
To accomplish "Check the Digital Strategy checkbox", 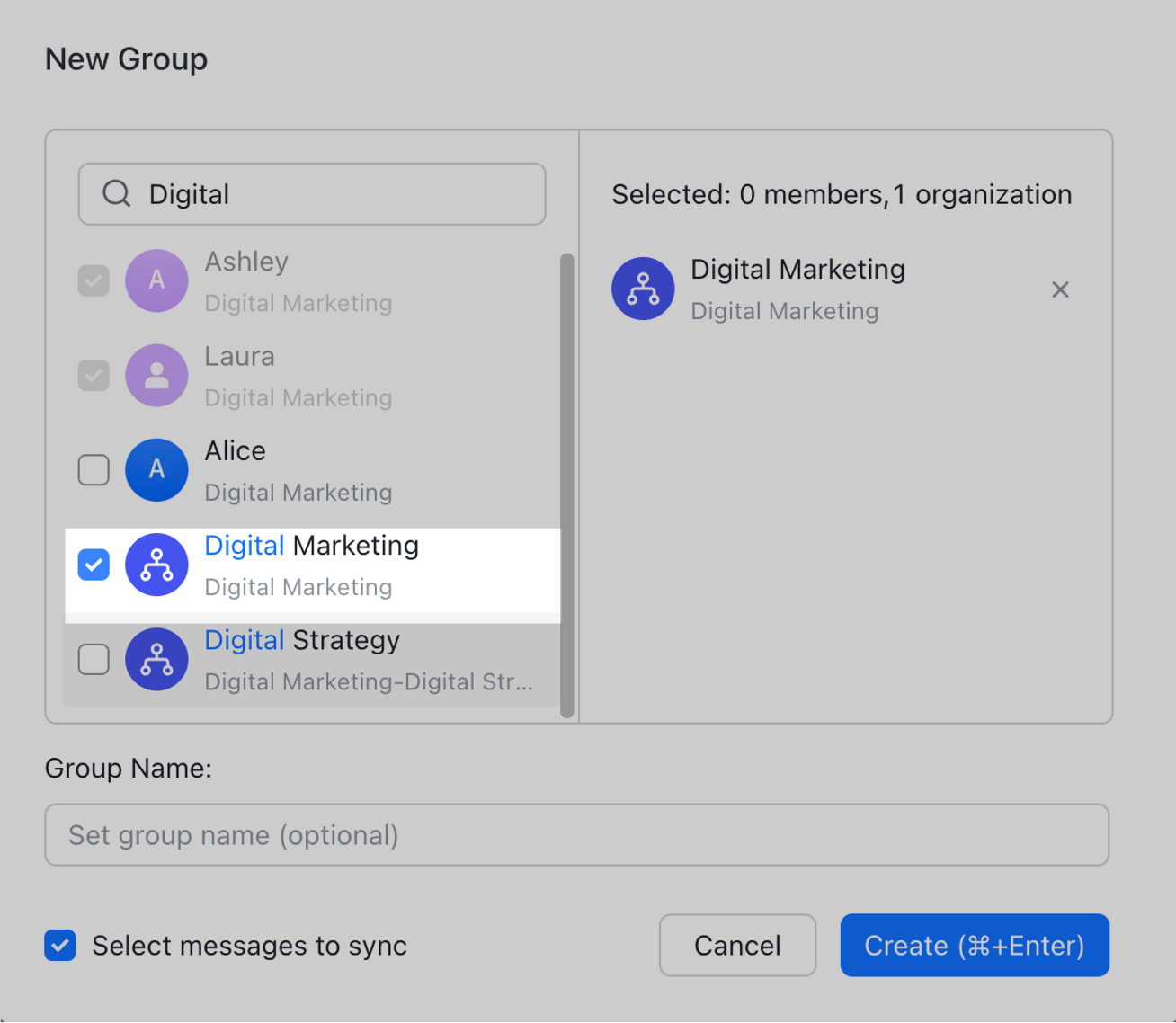I will pos(93,659).
